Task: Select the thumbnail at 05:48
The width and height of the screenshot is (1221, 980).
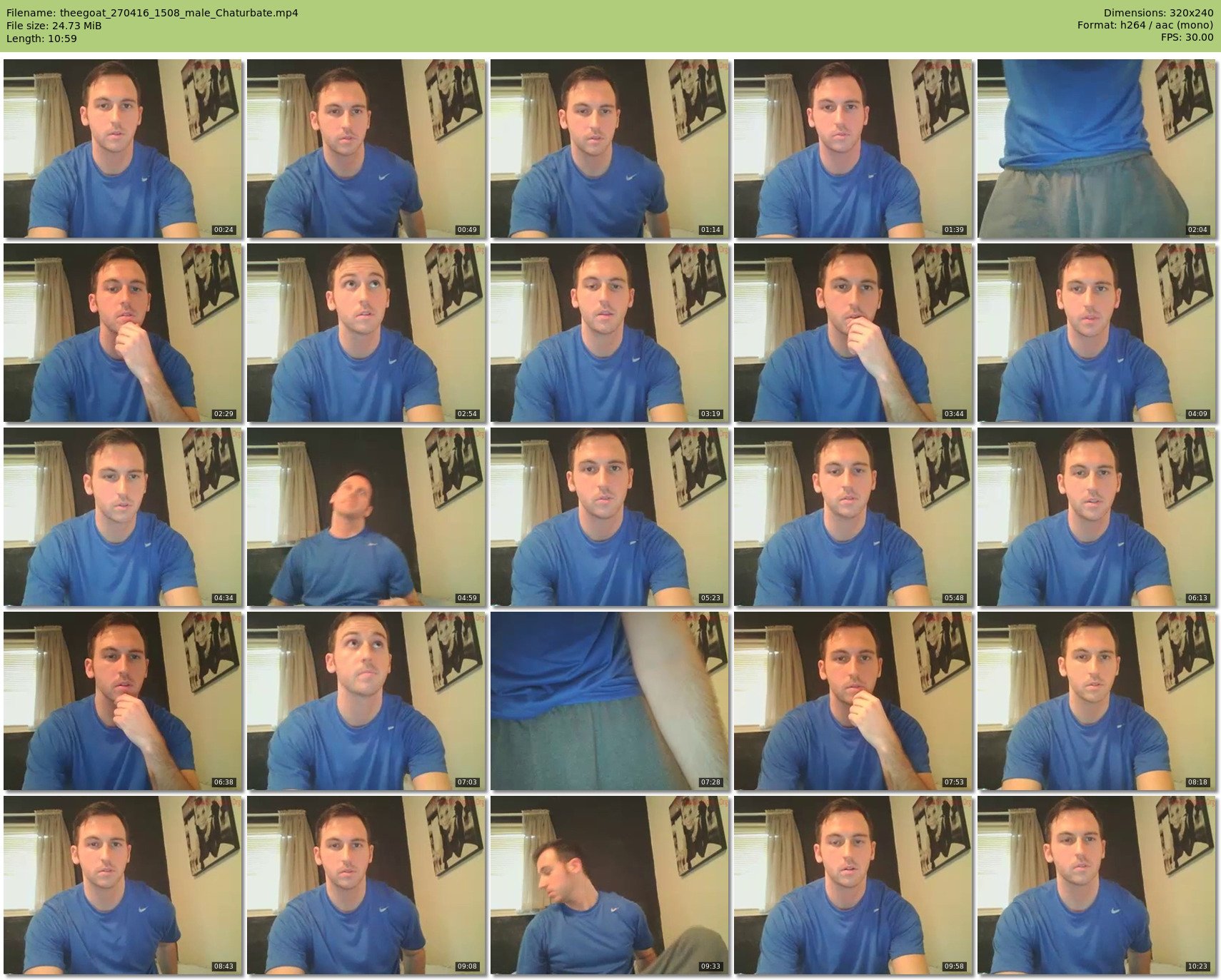Action: pyautogui.click(x=853, y=517)
